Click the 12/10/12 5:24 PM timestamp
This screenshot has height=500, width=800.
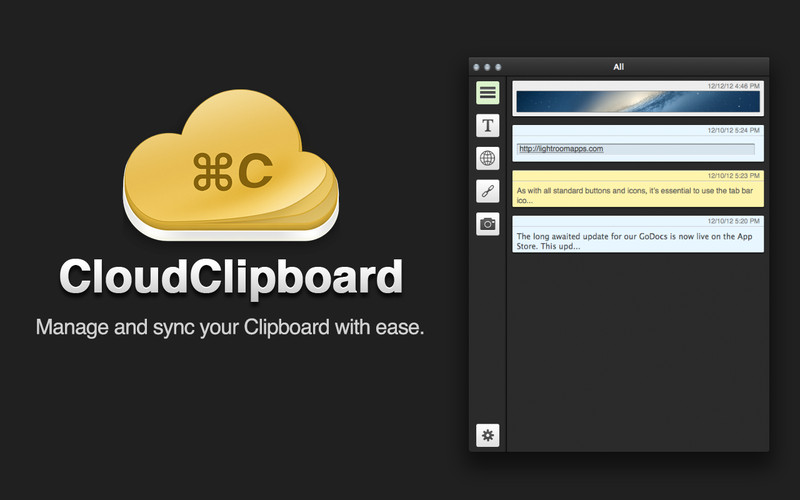pos(733,130)
